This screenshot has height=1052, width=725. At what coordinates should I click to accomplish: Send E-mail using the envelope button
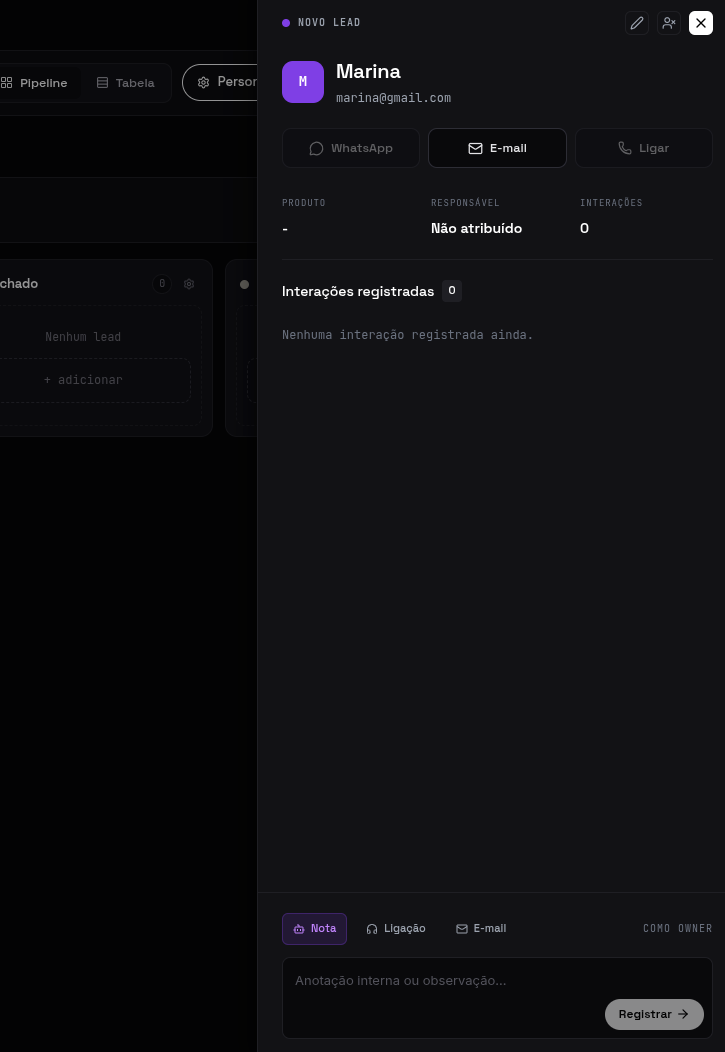pos(497,148)
